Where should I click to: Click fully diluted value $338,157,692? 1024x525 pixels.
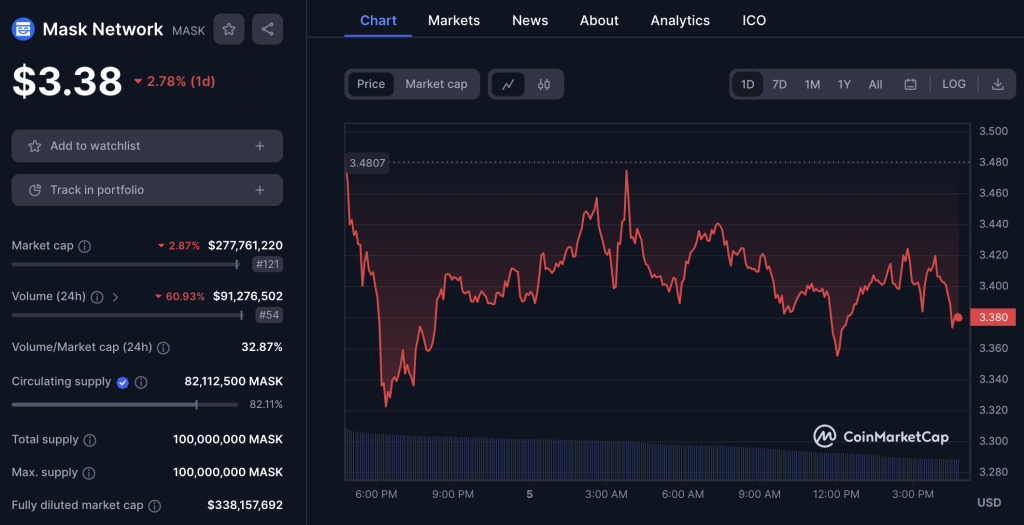[245, 505]
